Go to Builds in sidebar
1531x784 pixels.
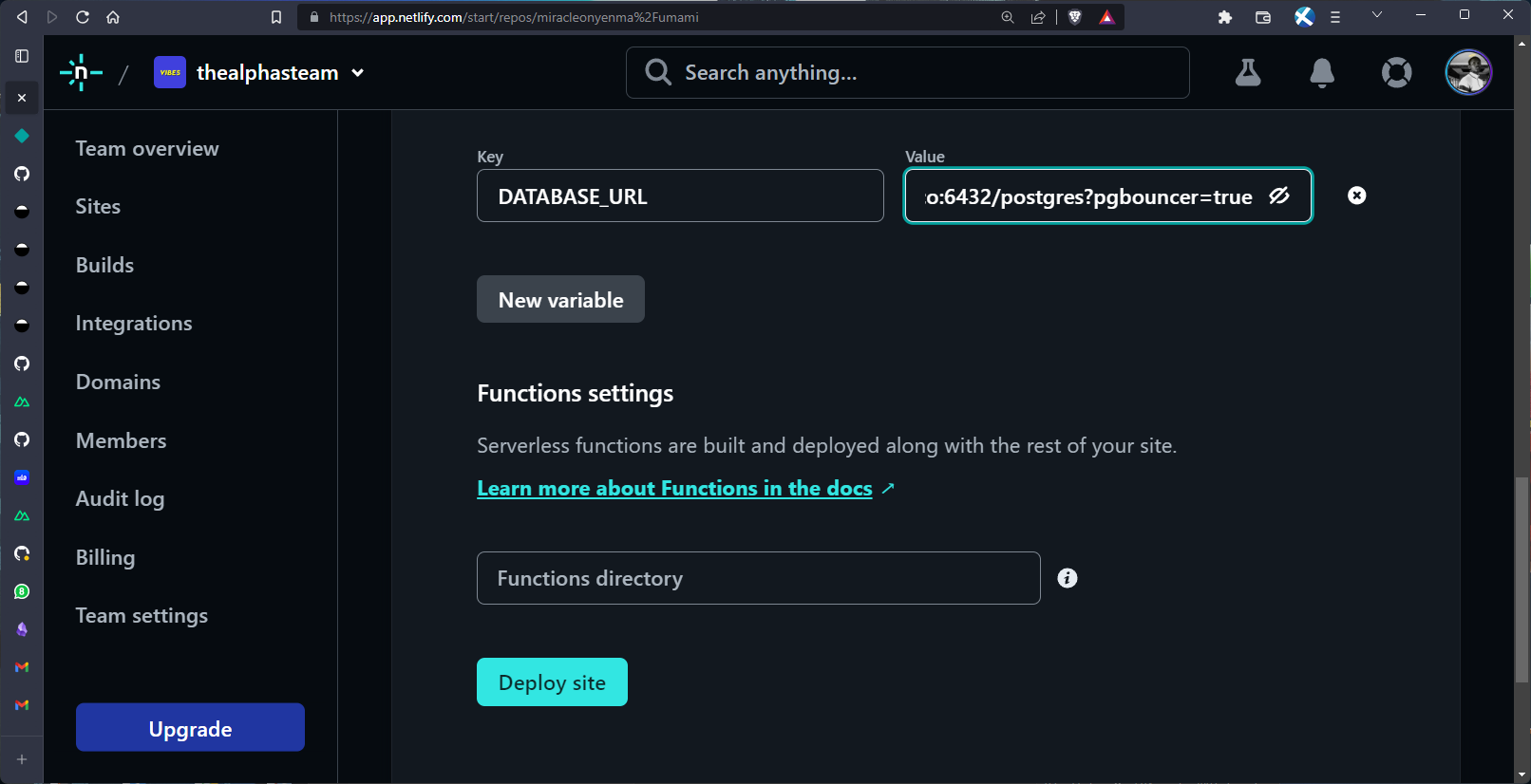coord(104,265)
